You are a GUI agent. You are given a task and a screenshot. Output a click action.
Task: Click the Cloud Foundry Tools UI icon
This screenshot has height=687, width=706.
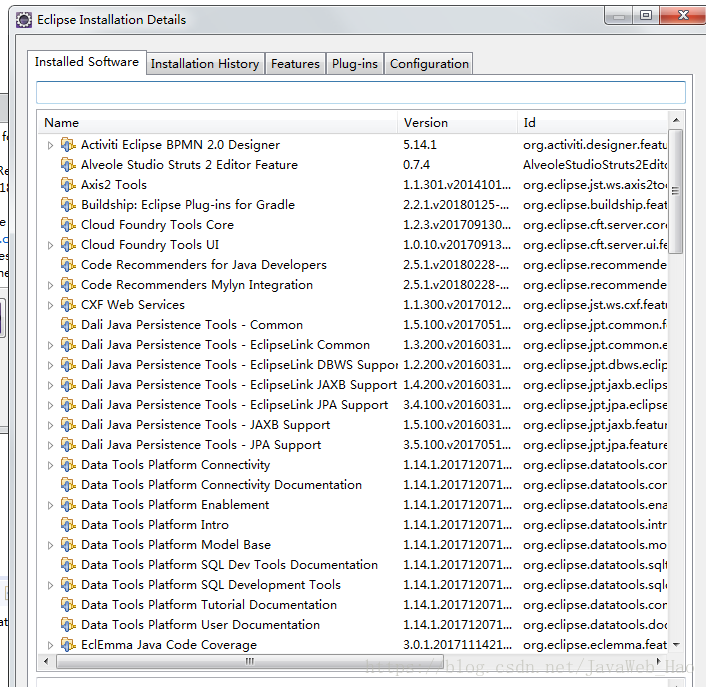tap(68, 245)
